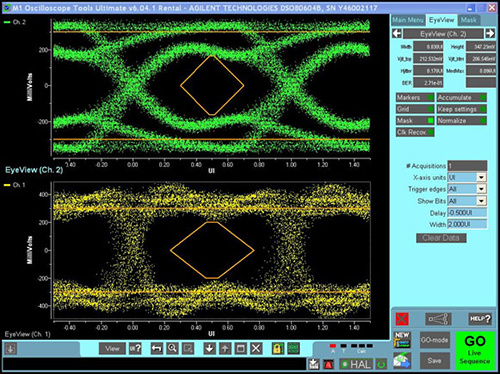Click the branching connection diagram icon

click(438, 319)
